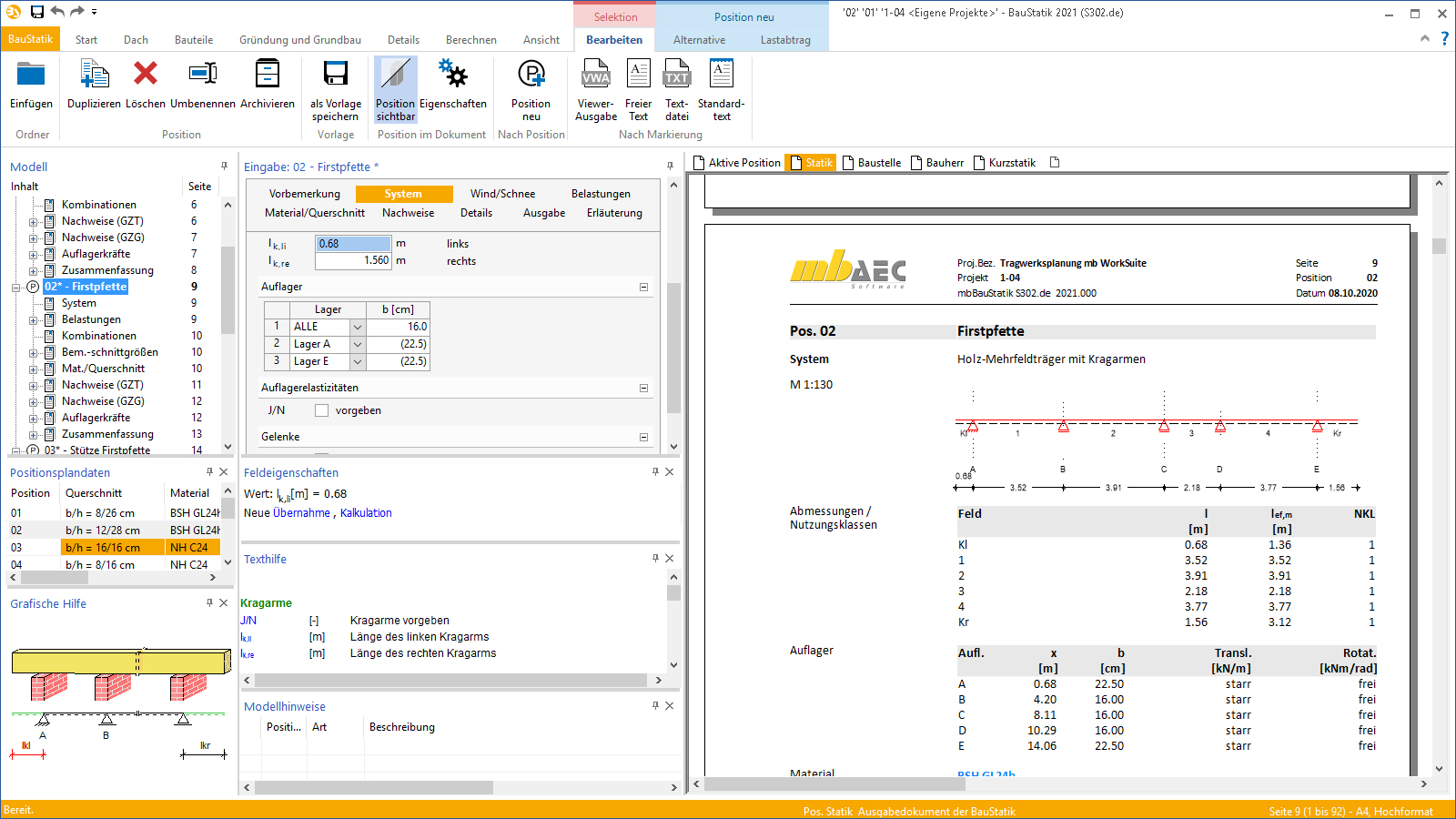Collapse the ribbon with the chevron
This screenshot has height=819, width=1456.
(1425, 38)
